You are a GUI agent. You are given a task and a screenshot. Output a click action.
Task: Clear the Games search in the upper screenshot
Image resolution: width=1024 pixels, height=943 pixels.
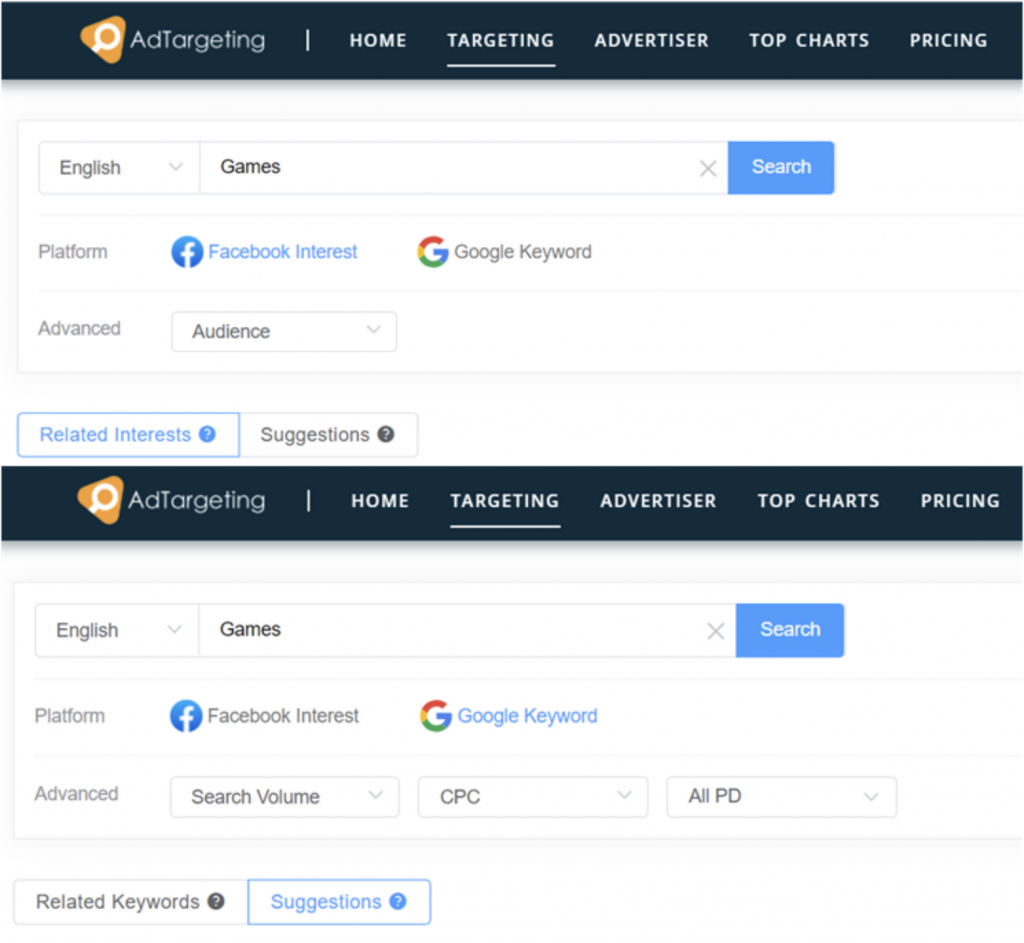coord(708,168)
